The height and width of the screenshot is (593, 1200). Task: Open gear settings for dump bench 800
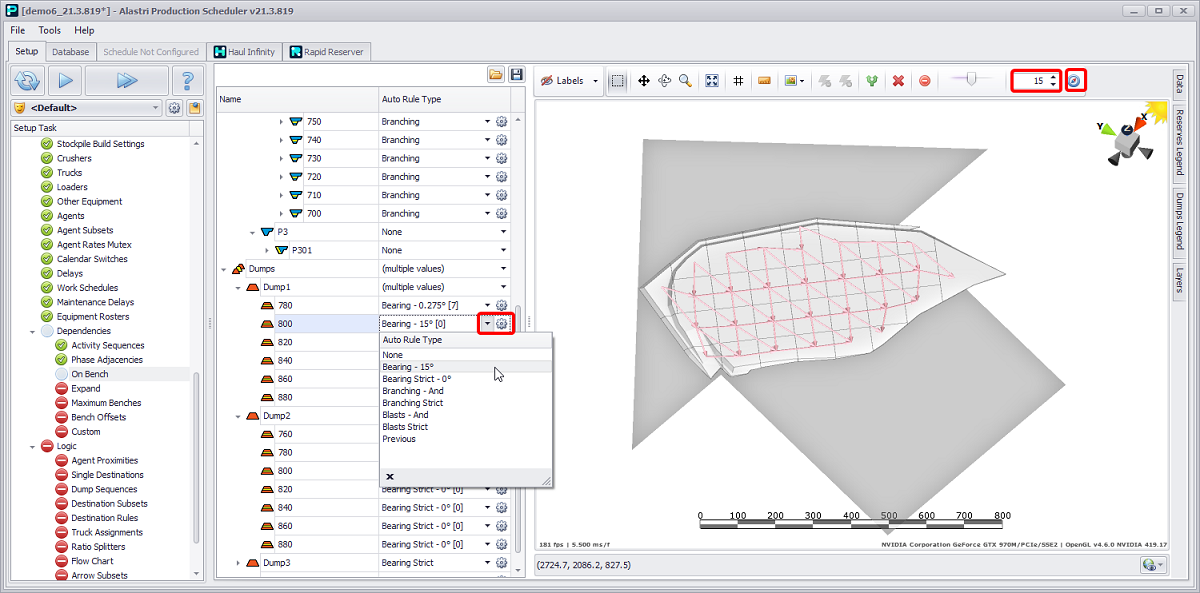click(502, 324)
